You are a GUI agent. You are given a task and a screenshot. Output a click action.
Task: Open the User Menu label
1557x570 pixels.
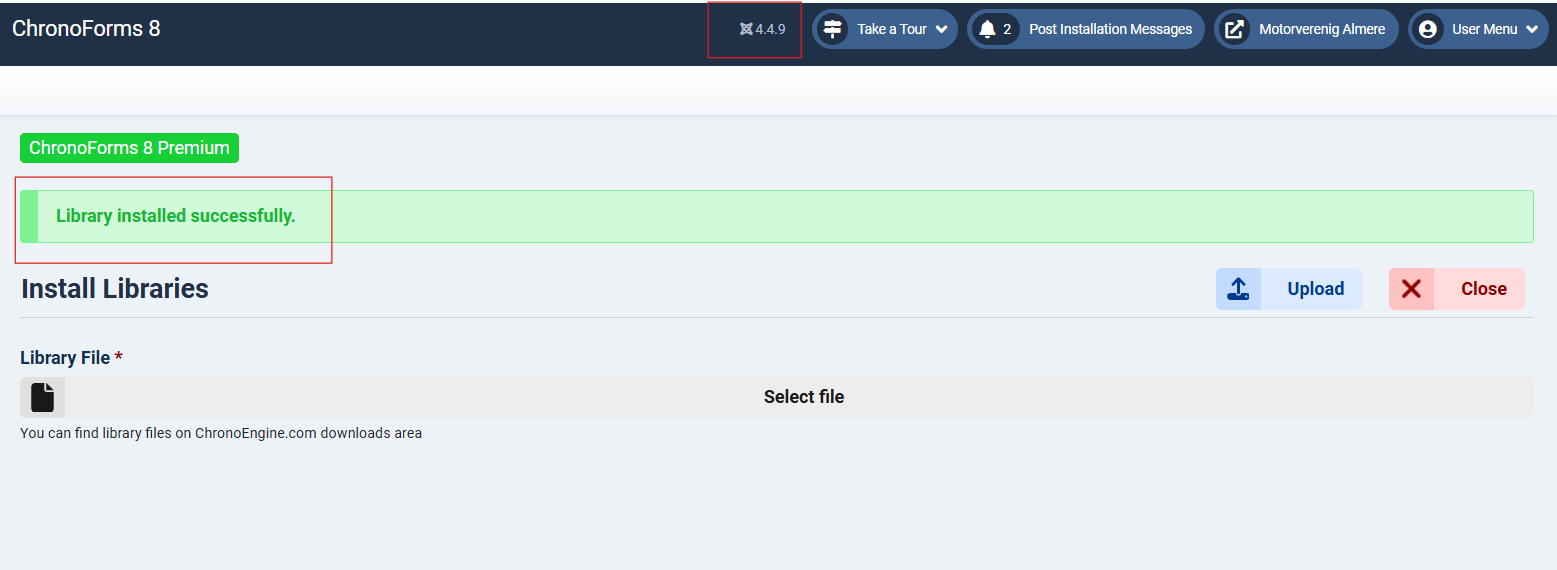(x=1484, y=29)
